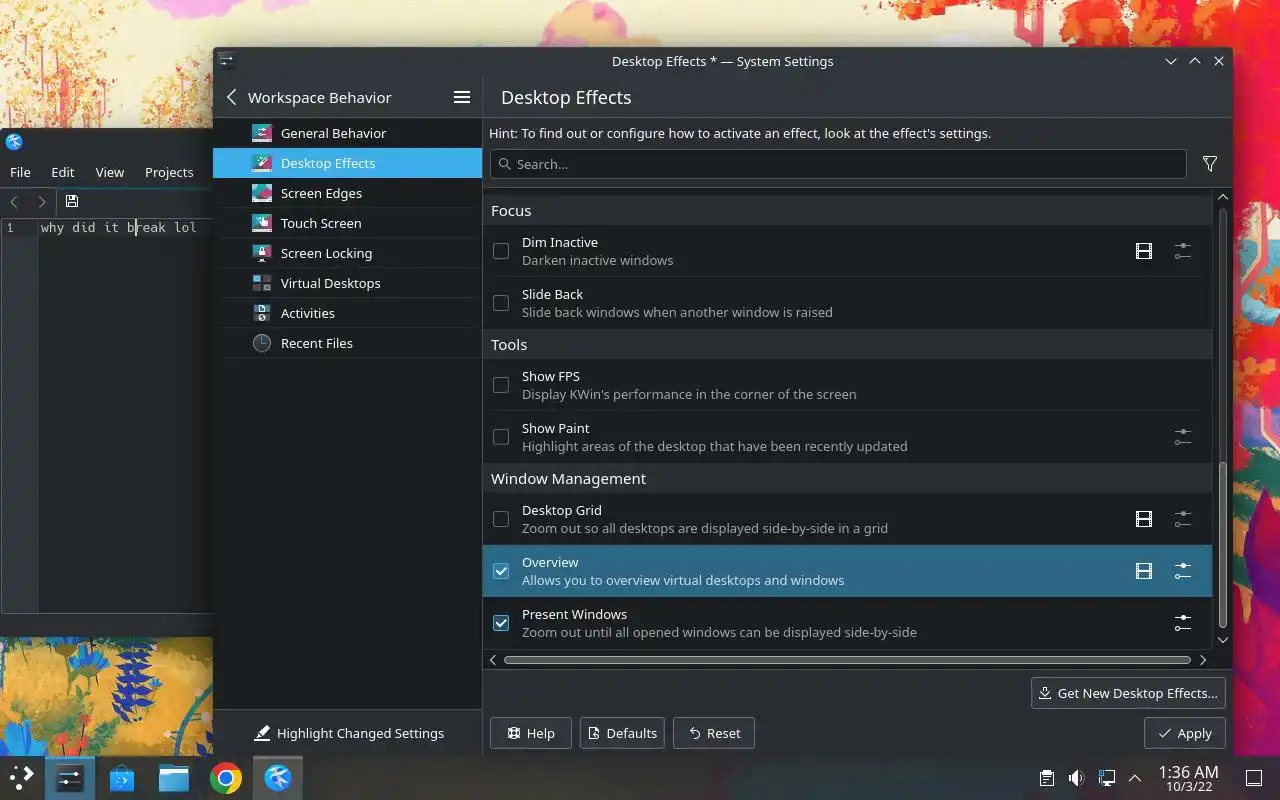Image resolution: width=1280 pixels, height=800 pixels.
Task: Click the scroll down arrow of effects list
Action: (x=1223, y=640)
